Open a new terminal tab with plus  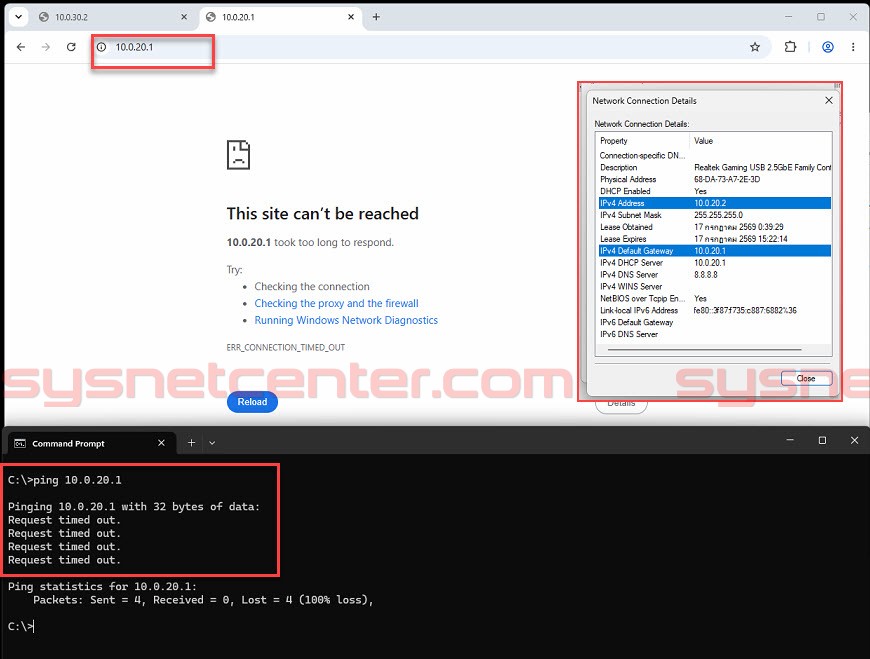click(191, 443)
